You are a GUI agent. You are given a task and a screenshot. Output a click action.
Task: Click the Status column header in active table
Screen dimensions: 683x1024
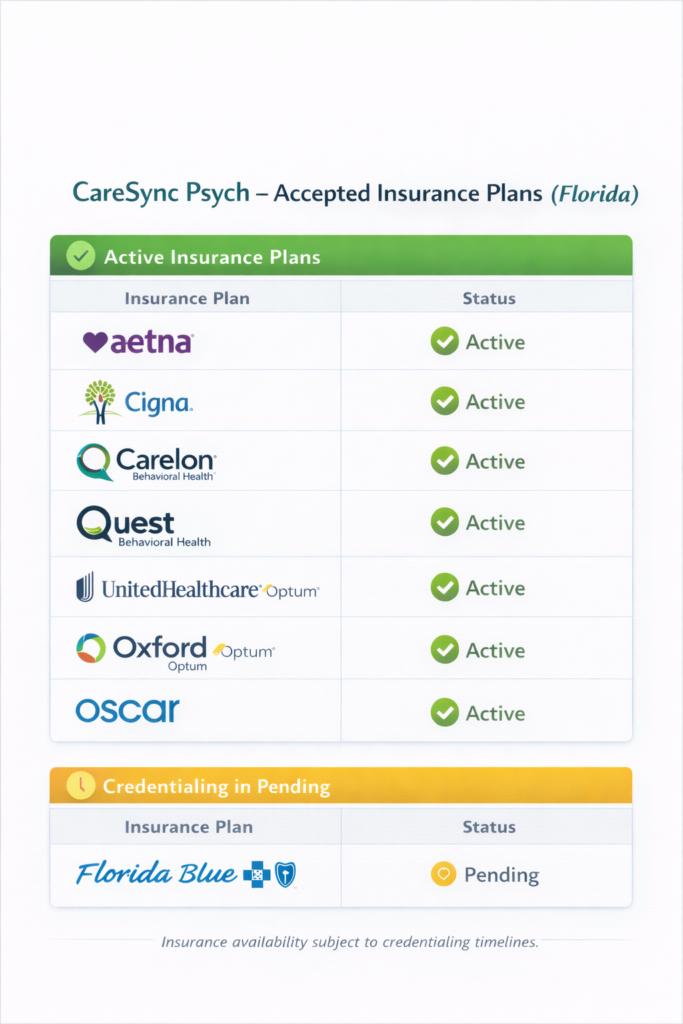(x=489, y=298)
